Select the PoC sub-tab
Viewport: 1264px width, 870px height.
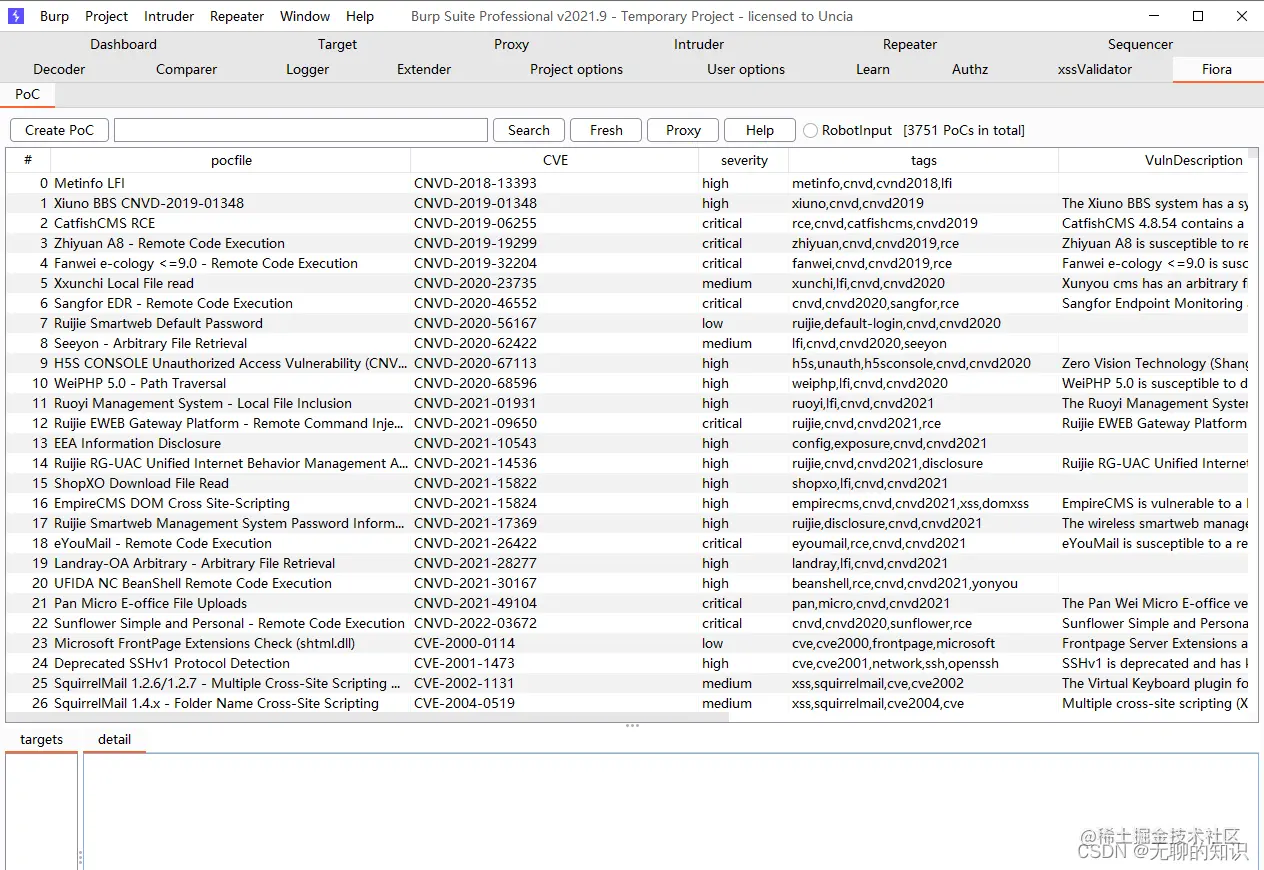(28, 94)
